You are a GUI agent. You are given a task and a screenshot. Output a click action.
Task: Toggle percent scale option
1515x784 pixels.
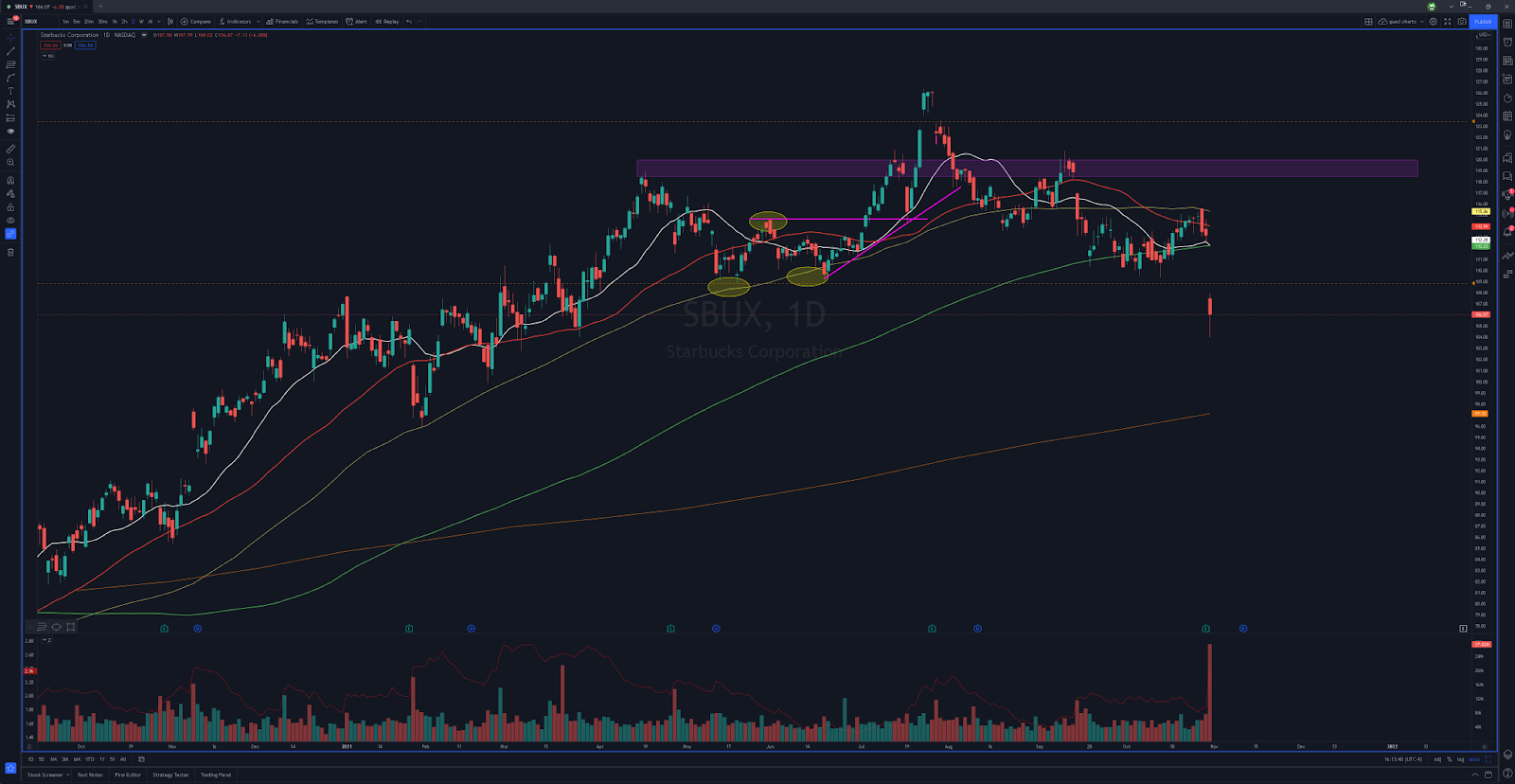click(1450, 759)
